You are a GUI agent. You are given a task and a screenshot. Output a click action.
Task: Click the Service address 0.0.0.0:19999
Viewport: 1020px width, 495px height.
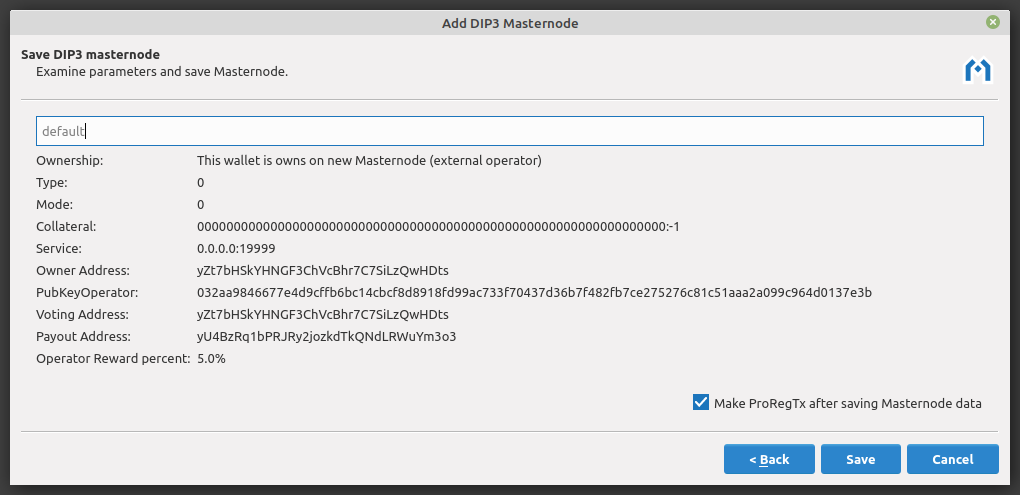(236, 249)
